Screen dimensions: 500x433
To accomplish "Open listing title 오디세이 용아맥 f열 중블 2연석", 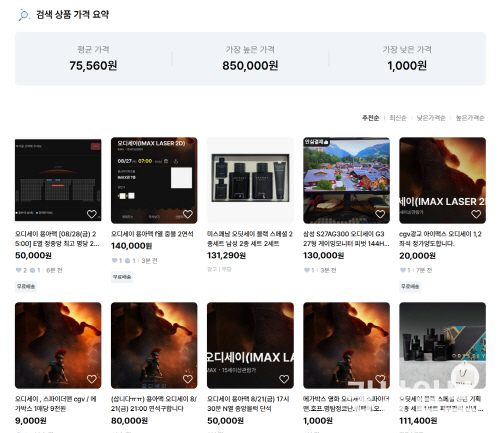I will click(x=152, y=234).
